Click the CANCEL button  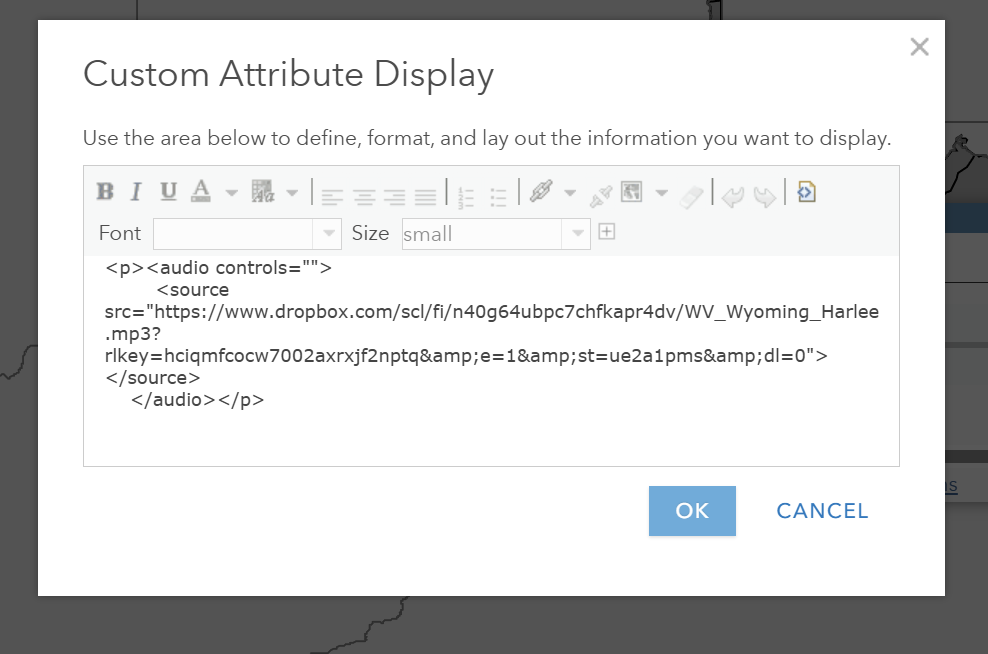[x=822, y=511]
